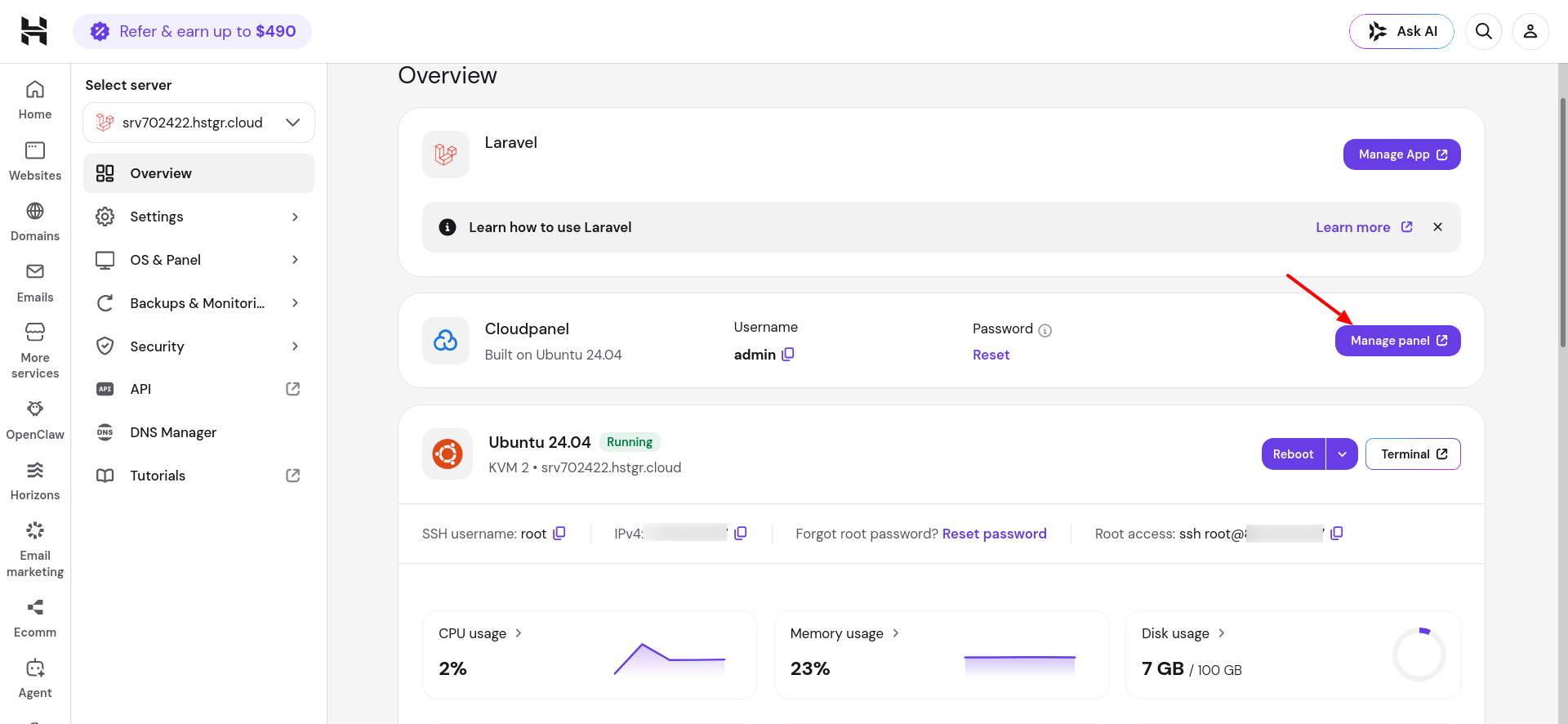Open Domains in left sidebar
The height and width of the screenshot is (724, 1568).
pos(35,222)
